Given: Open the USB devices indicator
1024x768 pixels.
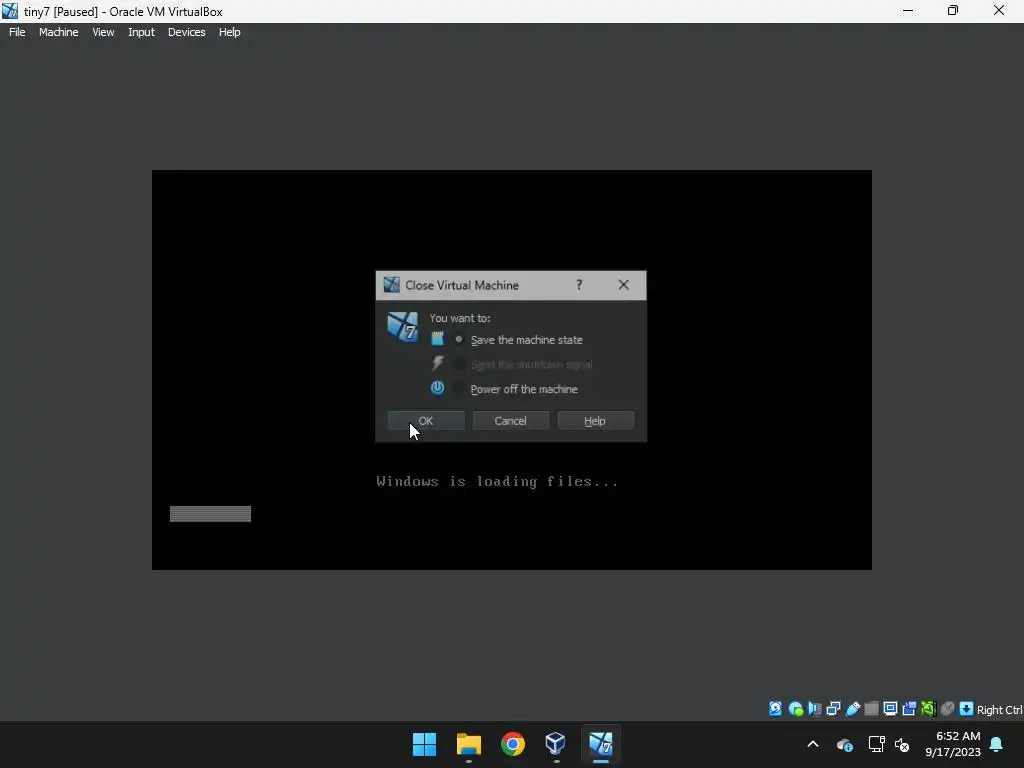Looking at the screenshot, I should pyautogui.click(x=852, y=709).
